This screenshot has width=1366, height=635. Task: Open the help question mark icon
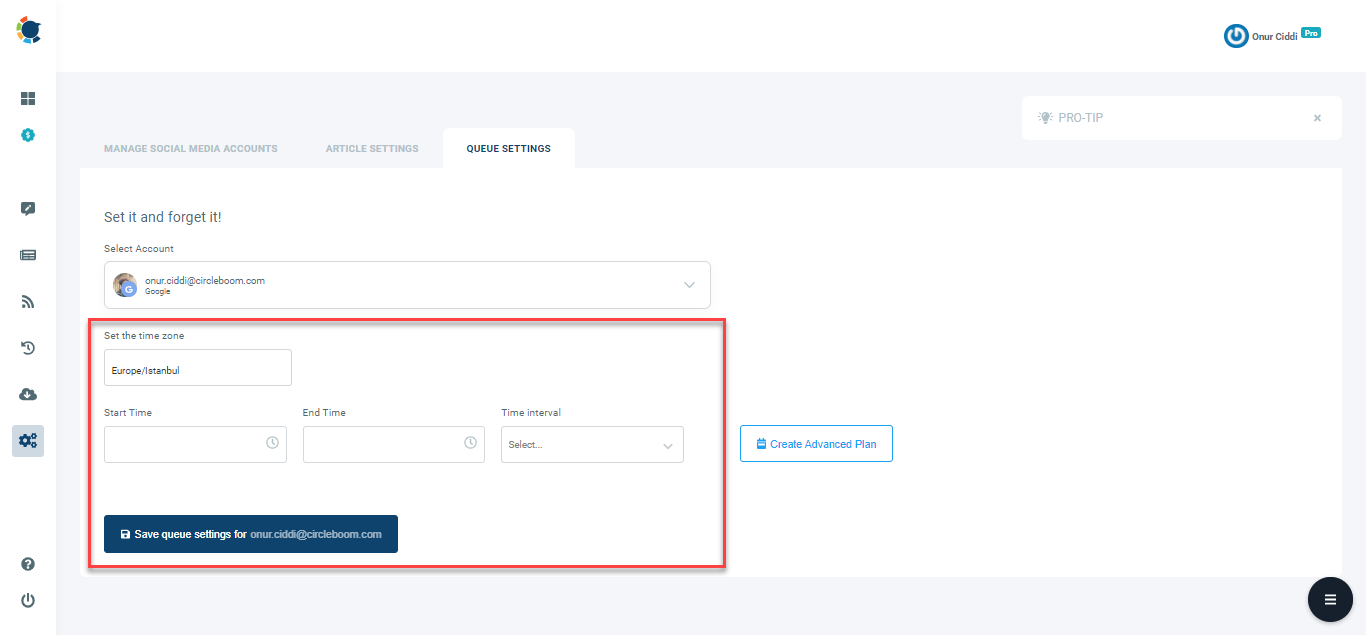[28, 564]
